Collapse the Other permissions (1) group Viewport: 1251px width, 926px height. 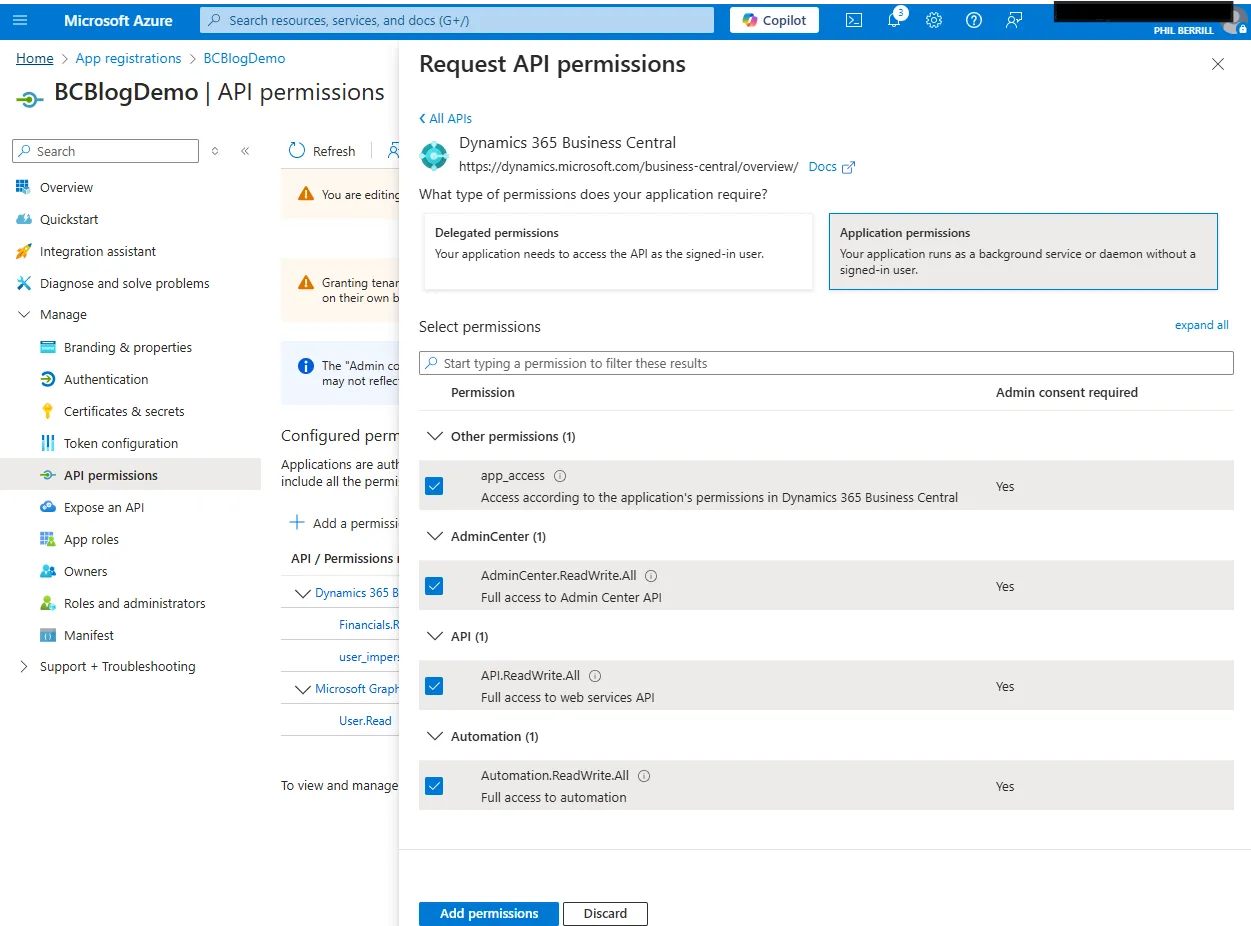point(434,436)
